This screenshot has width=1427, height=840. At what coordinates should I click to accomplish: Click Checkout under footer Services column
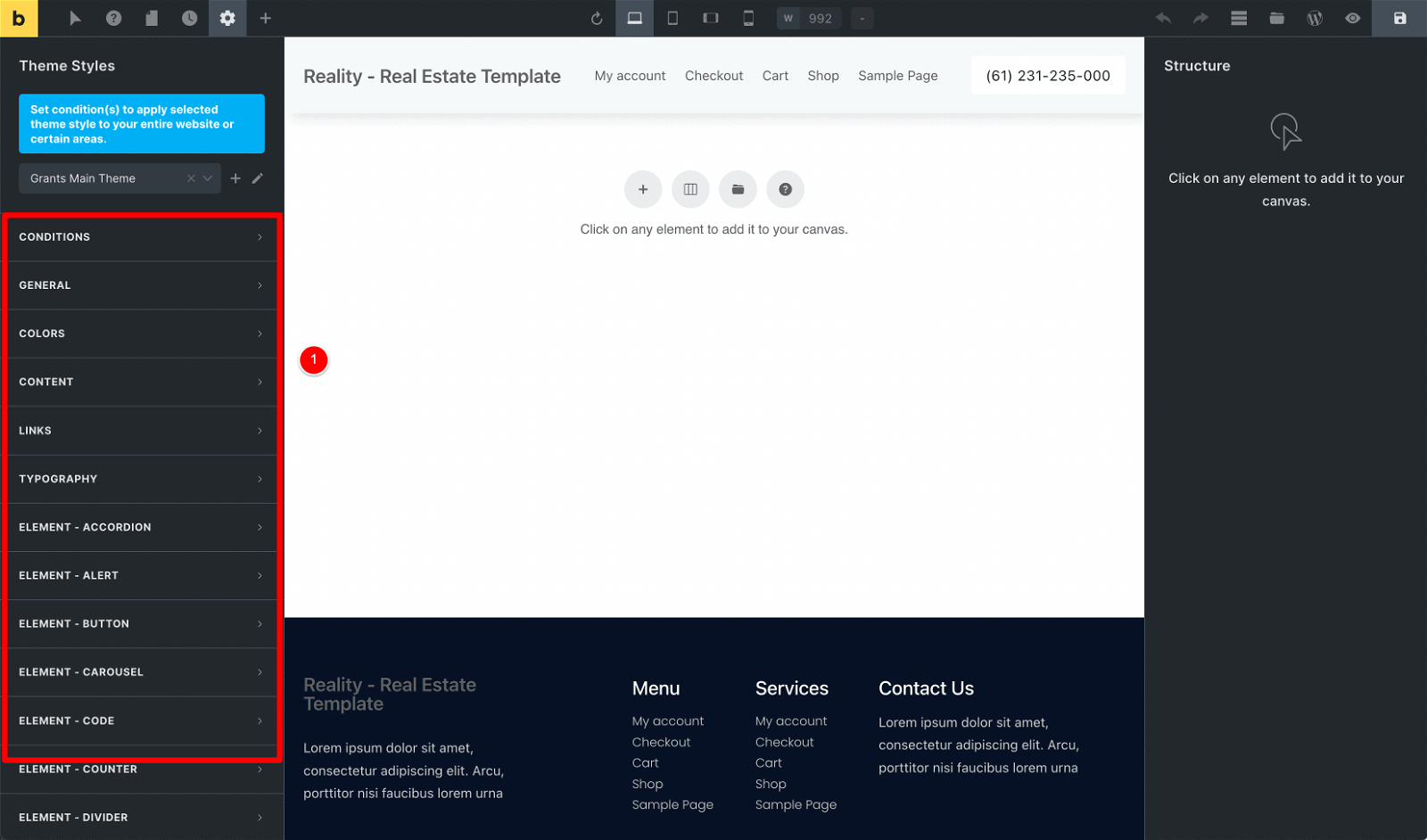784,742
